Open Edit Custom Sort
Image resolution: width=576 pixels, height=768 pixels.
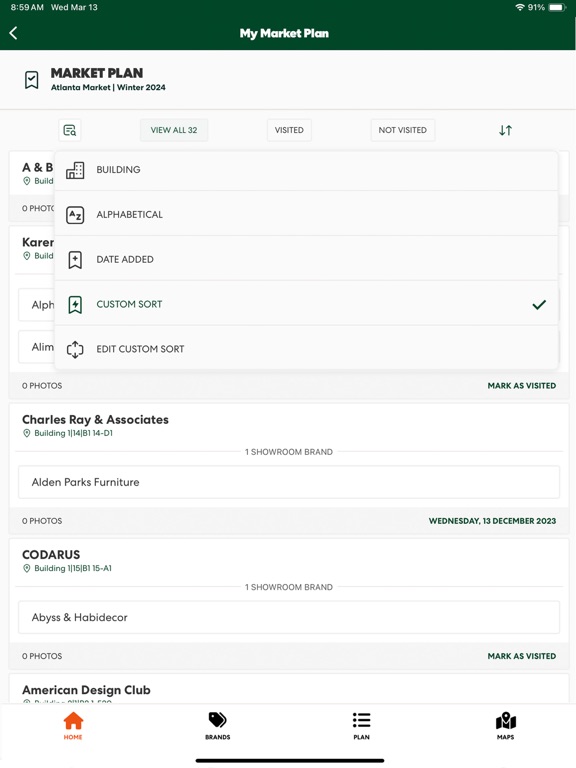click(x=306, y=349)
